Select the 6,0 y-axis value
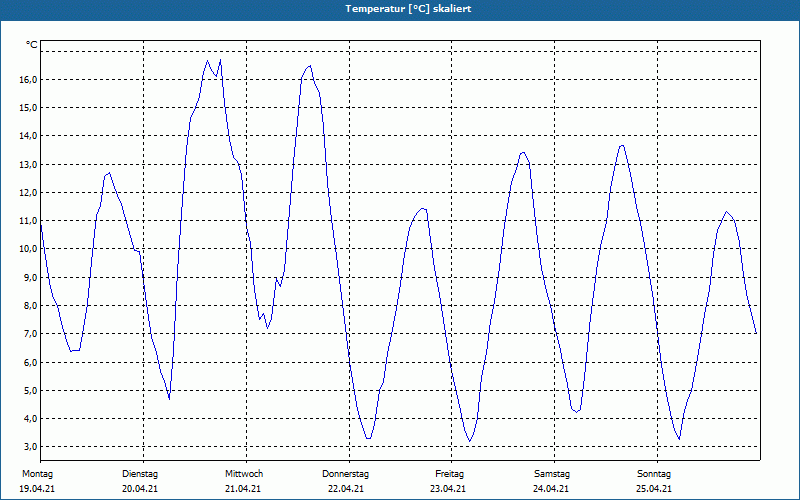Viewport: 800px width, 500px height. (30, 363)
